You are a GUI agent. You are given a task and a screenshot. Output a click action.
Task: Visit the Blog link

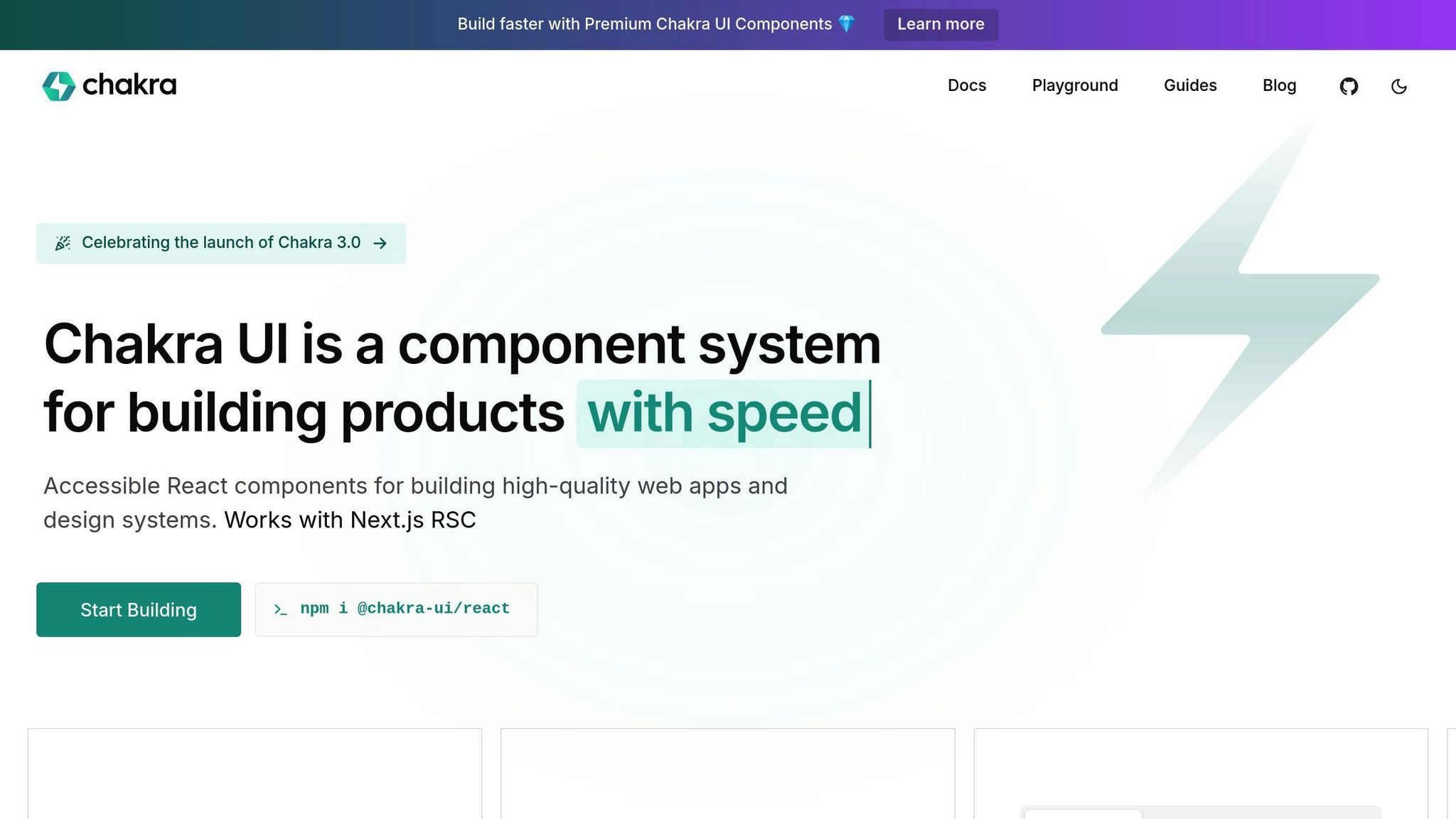tap(1279, 85)
